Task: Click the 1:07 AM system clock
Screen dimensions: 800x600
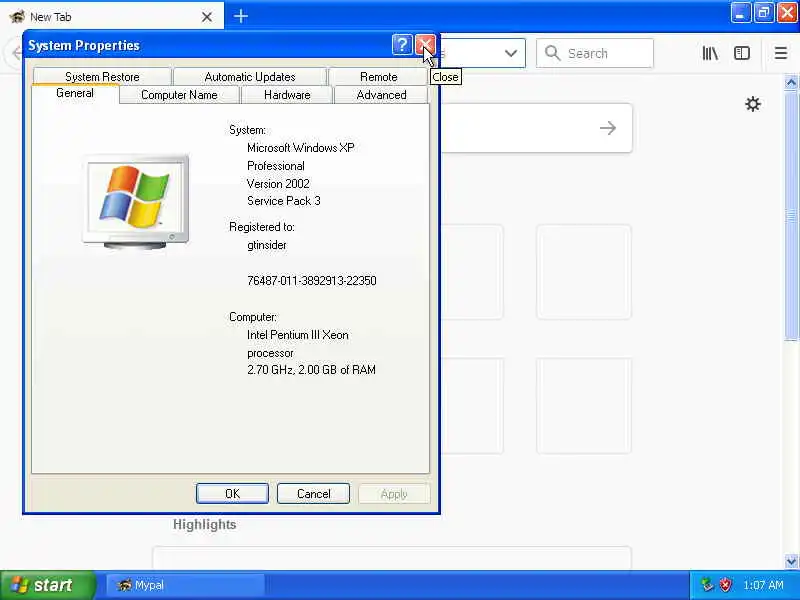Action: (763, 585)
